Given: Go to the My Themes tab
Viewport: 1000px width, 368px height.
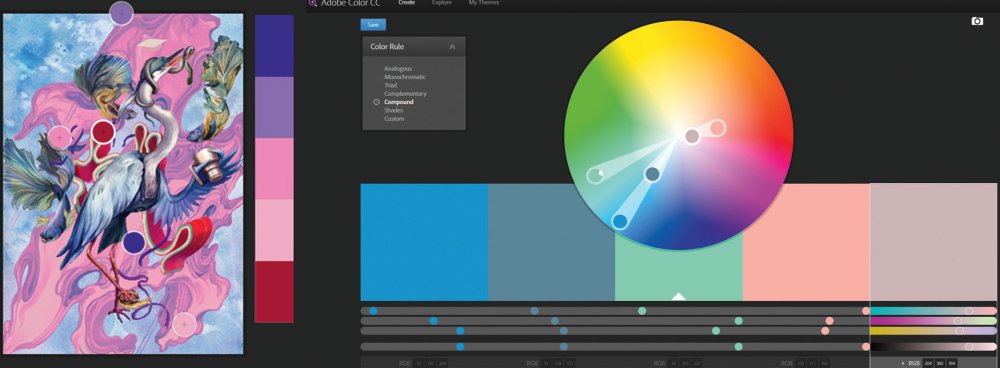Looking at the screenshot, I should [x=483, y=3].
